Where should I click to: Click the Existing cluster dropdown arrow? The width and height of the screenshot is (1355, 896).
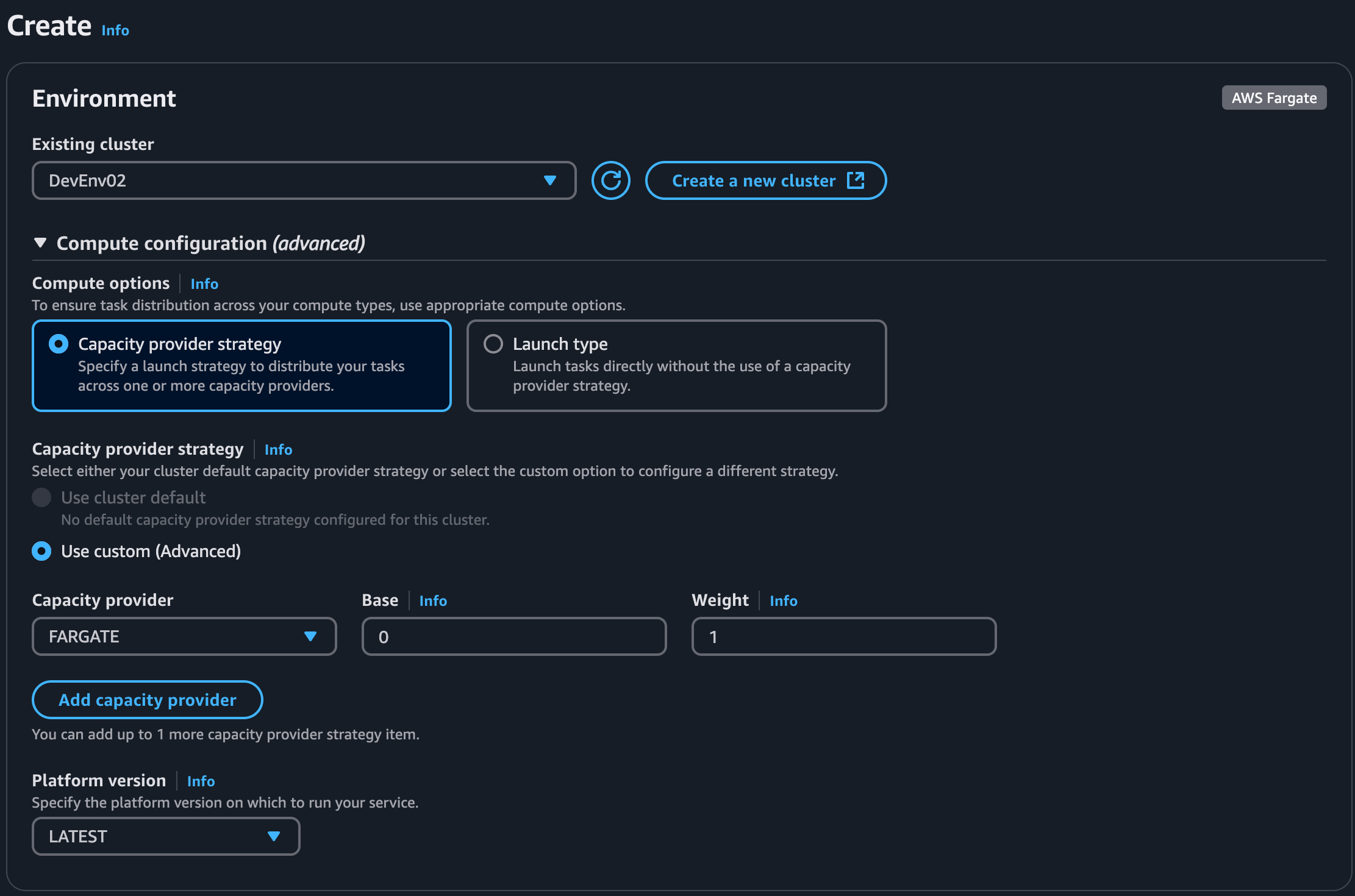(x=549, y=180)
